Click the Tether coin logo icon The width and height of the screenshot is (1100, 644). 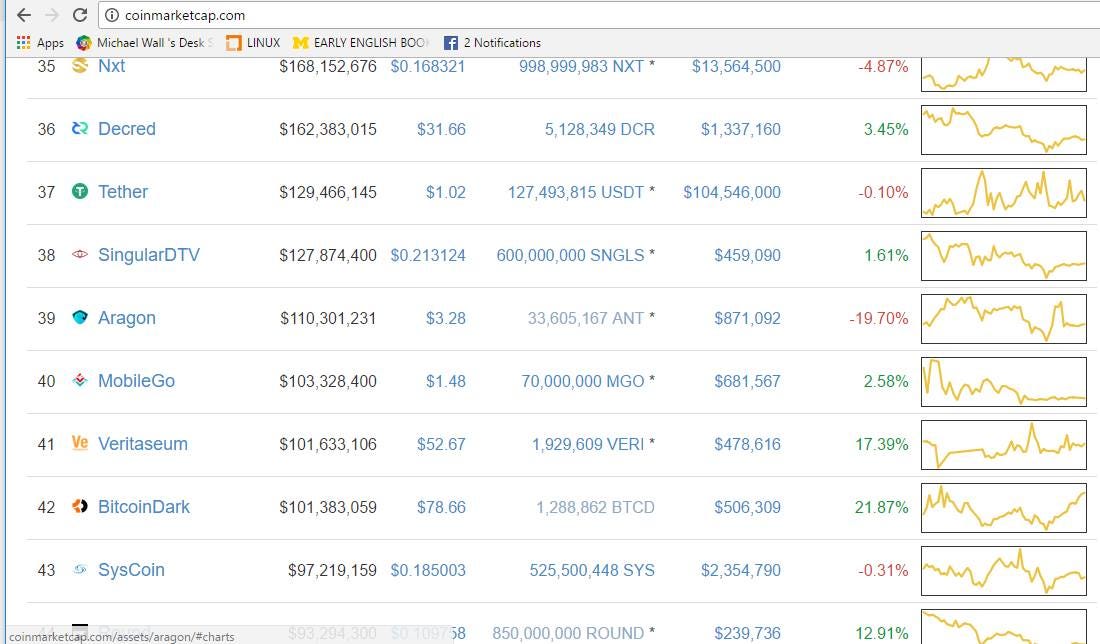click(80, 191)
